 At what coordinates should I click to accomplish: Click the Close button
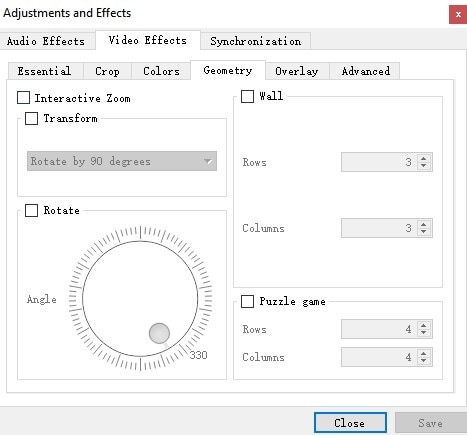point(350,423)
